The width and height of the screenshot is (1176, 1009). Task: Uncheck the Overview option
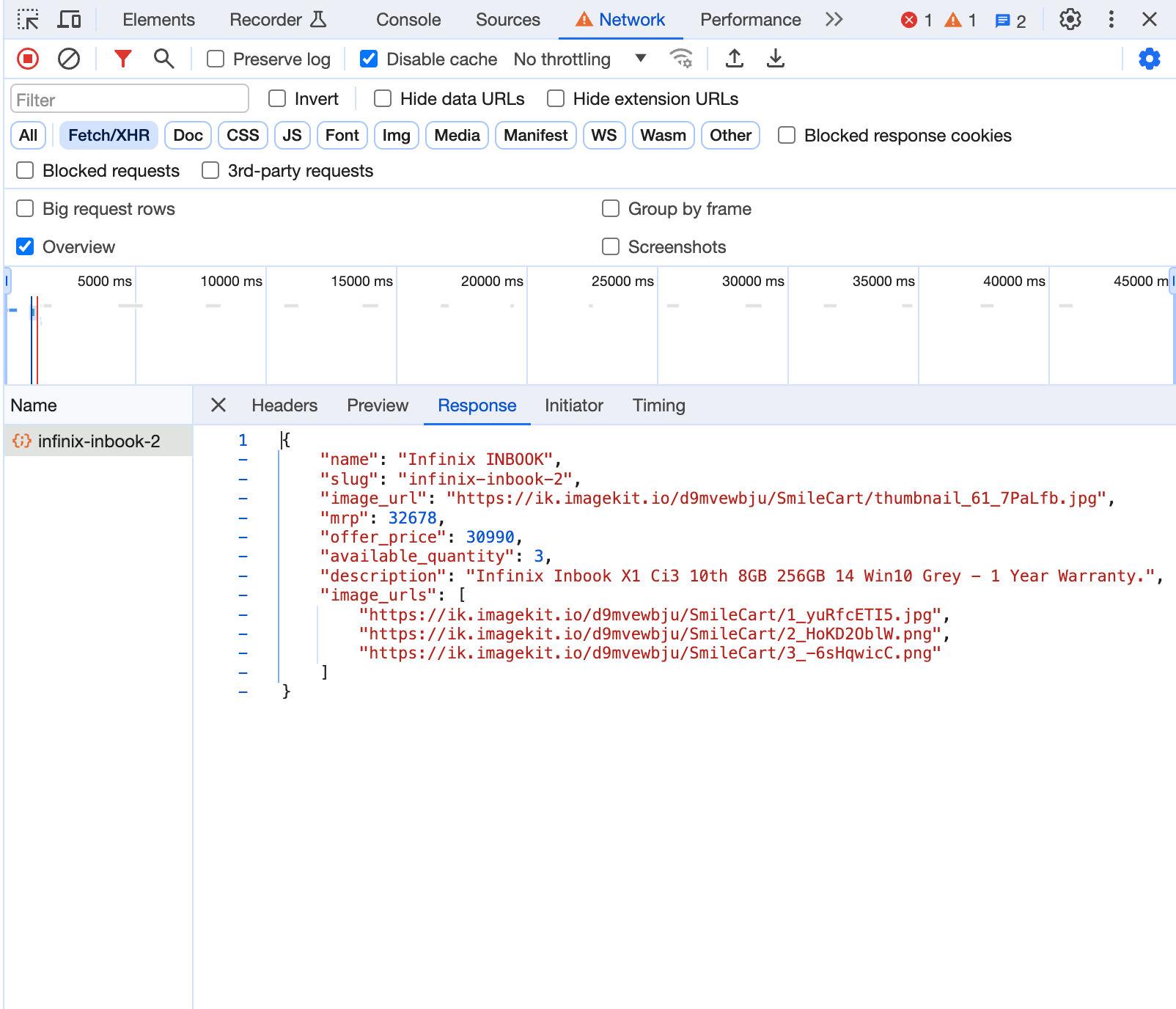pos(25,246)
